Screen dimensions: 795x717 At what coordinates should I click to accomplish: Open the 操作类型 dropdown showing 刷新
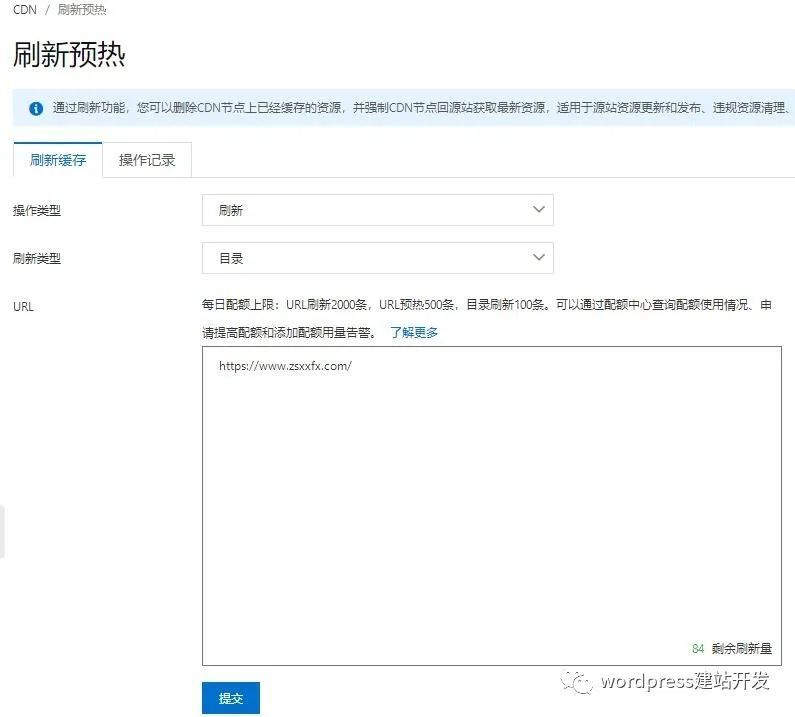378,210
